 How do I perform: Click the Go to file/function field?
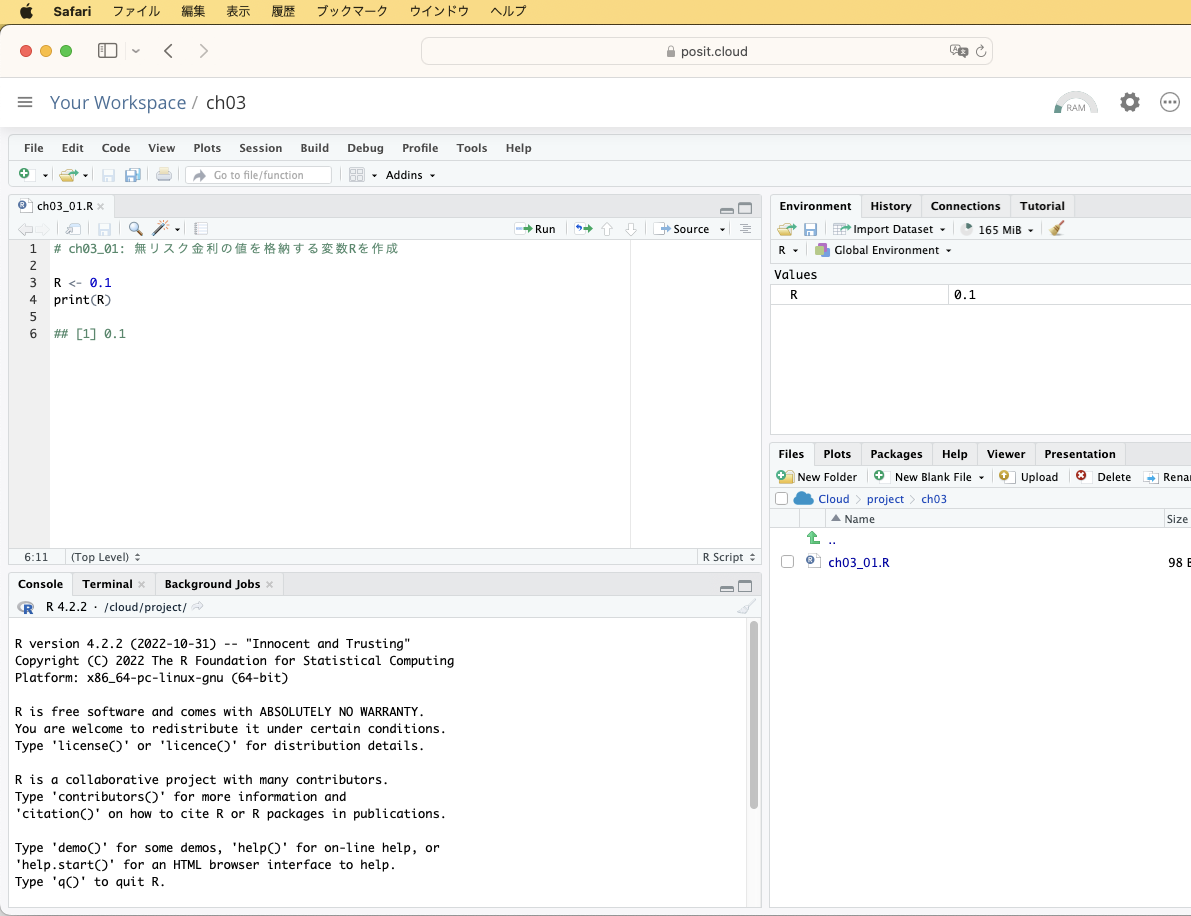(x=258, y=175)
